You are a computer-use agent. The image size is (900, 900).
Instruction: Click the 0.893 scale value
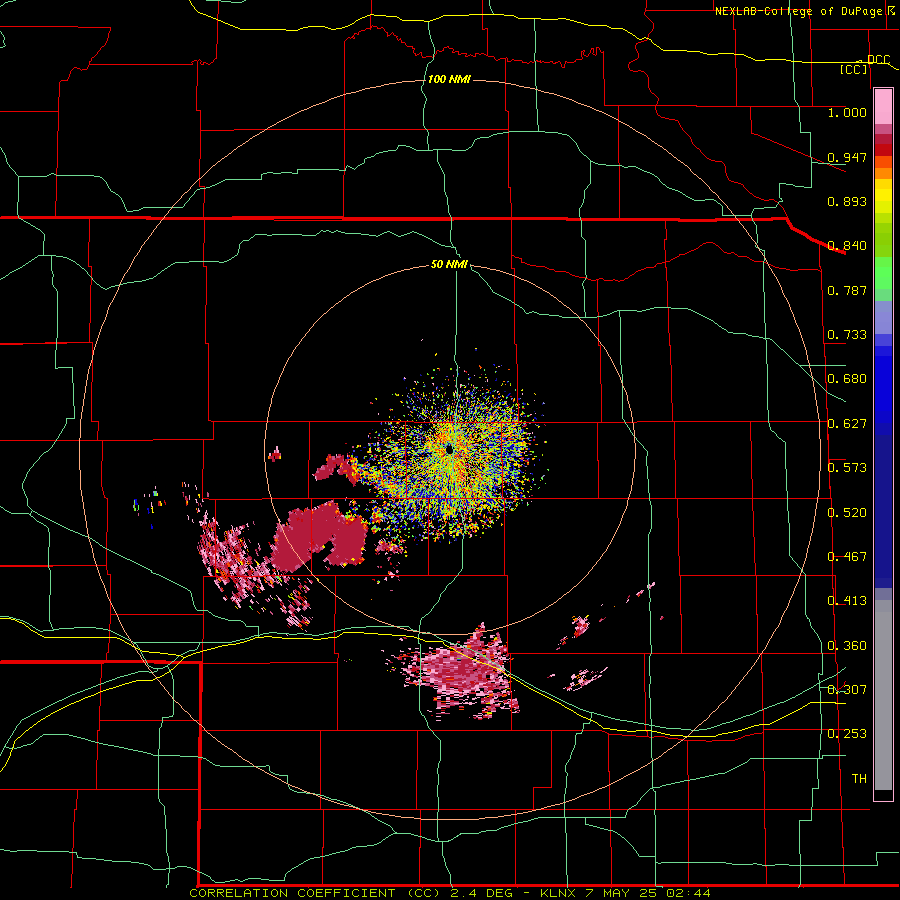pyautogui.click(x=847, y=201)
